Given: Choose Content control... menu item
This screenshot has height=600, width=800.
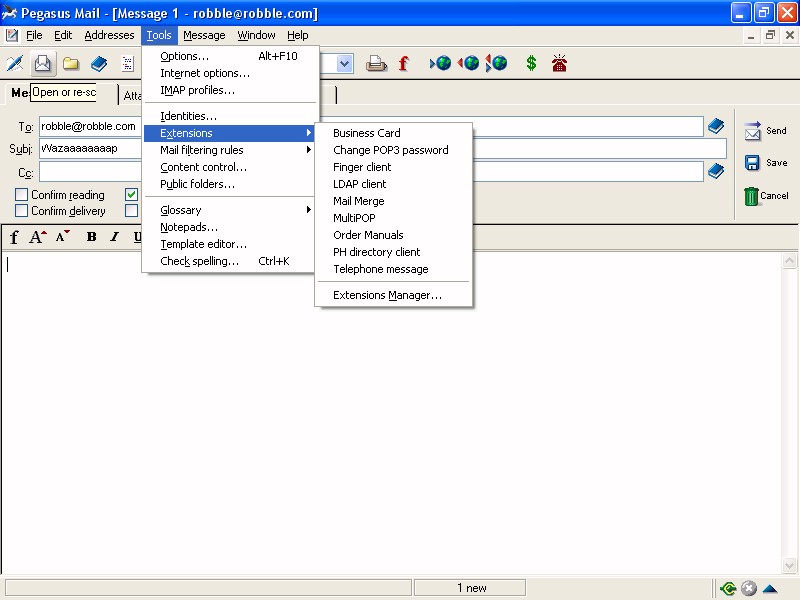Looking at the screenshot, I should 229,167.
